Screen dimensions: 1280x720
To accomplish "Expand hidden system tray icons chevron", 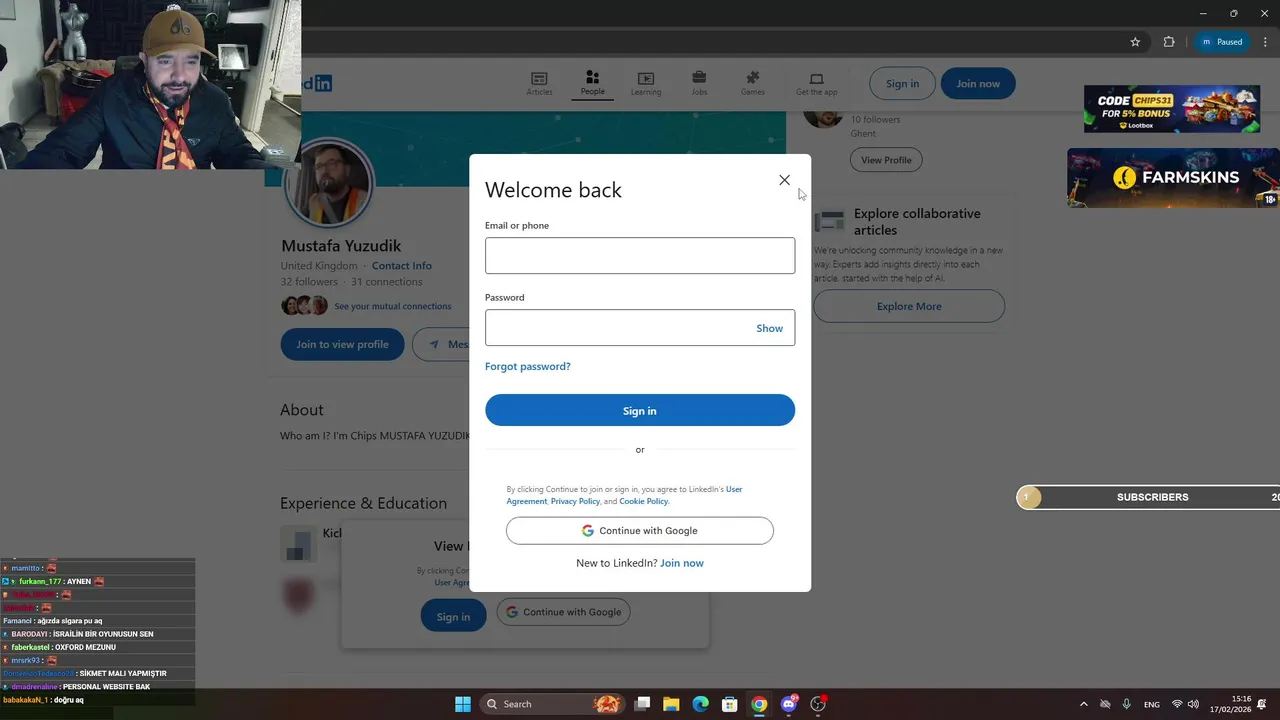I will tap(1083, 704).
